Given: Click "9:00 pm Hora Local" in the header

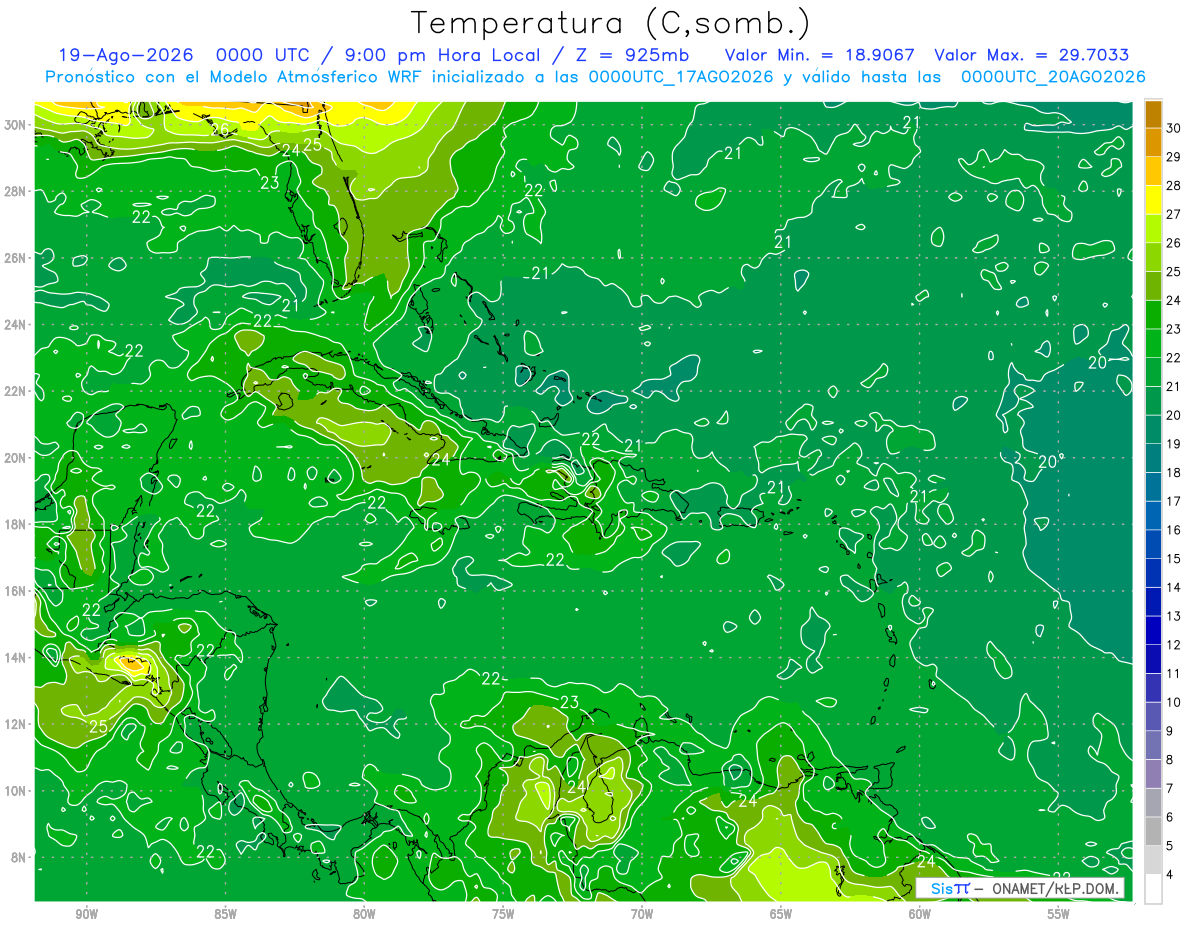Looking at the screenshot, I should [x=440, y=55].
